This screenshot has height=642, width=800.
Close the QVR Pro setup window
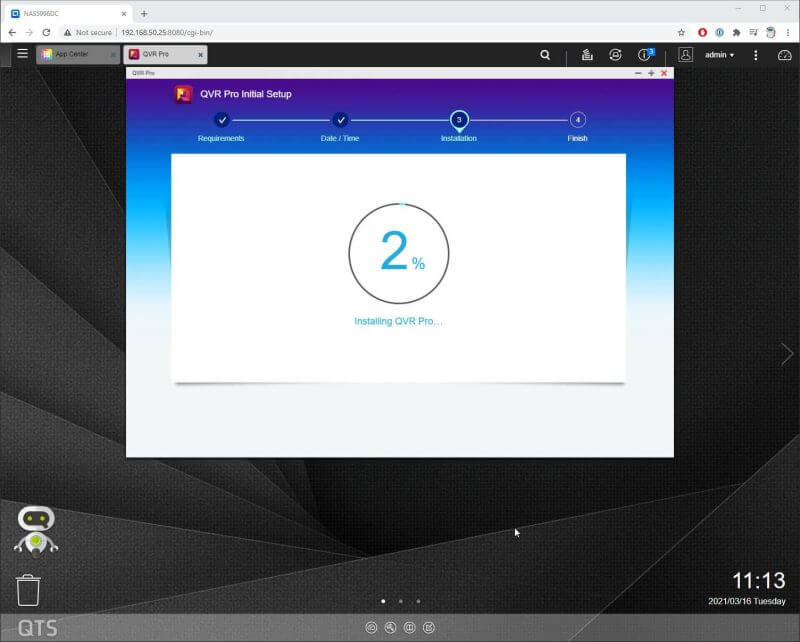(664, 73)
